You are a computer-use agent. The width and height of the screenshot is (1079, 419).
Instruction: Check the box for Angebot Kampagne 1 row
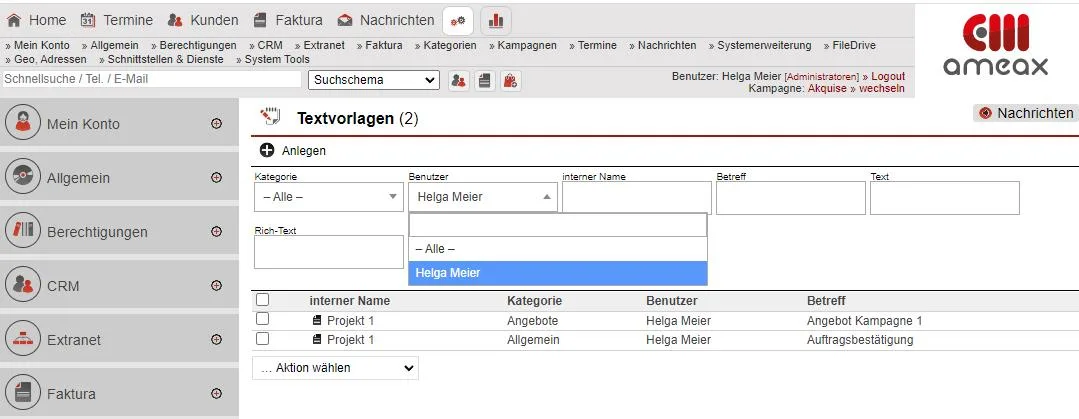(263, 320)
